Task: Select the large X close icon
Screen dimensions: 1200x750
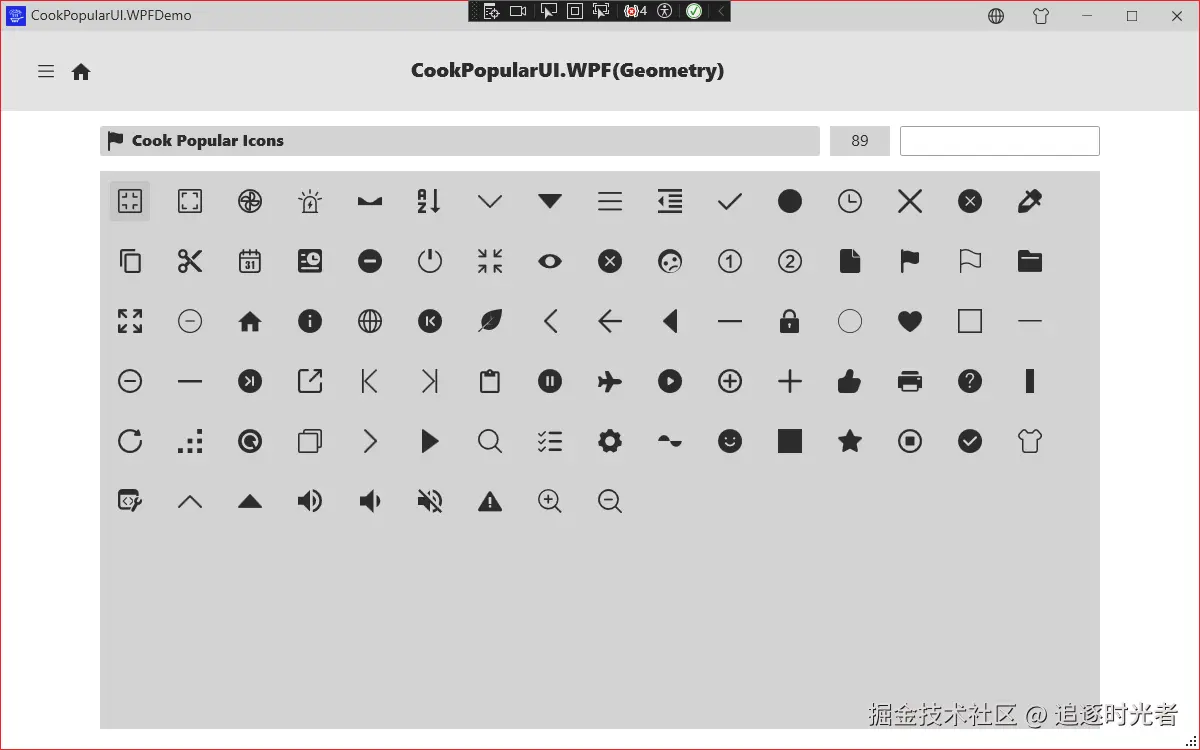Action: (910, 201)
